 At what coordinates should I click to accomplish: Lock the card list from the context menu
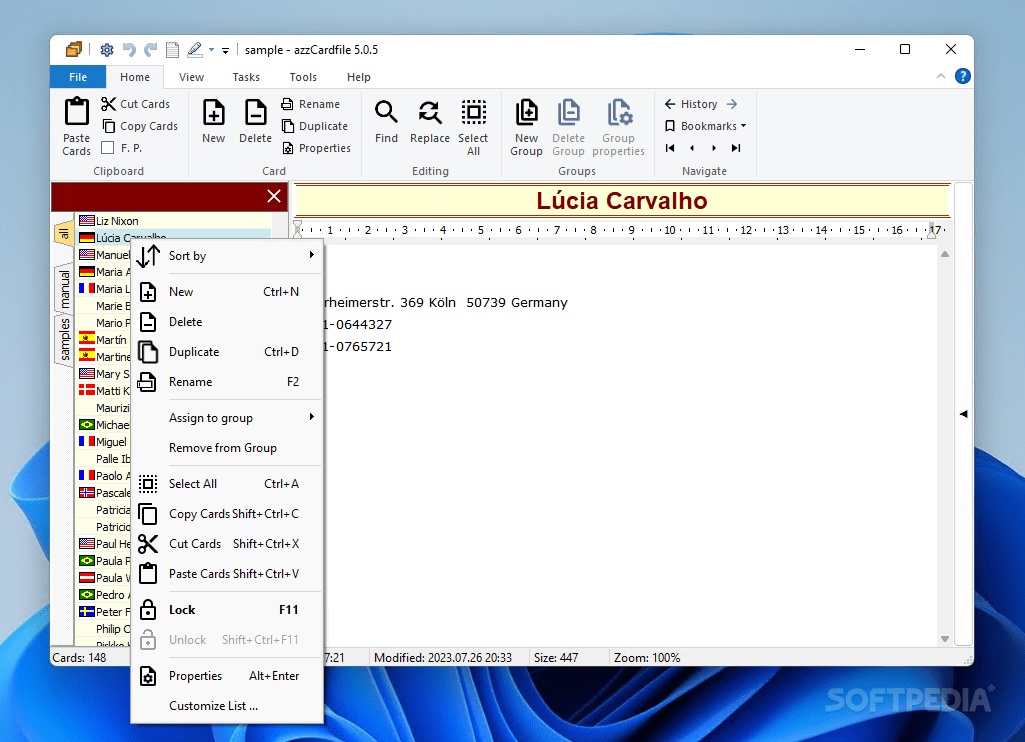coord(183,609)
